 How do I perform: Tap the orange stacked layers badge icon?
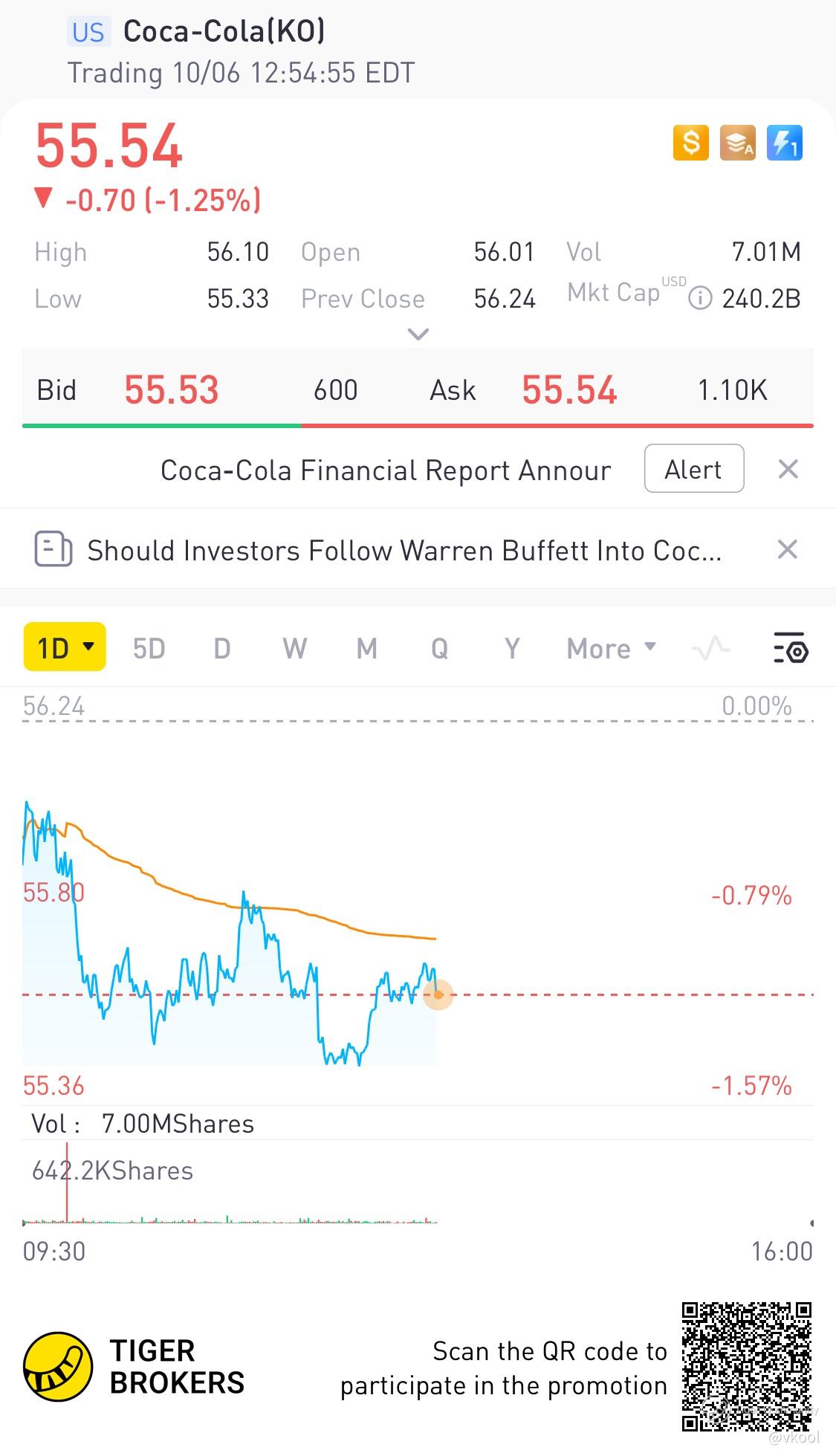(x=737, y=142)
